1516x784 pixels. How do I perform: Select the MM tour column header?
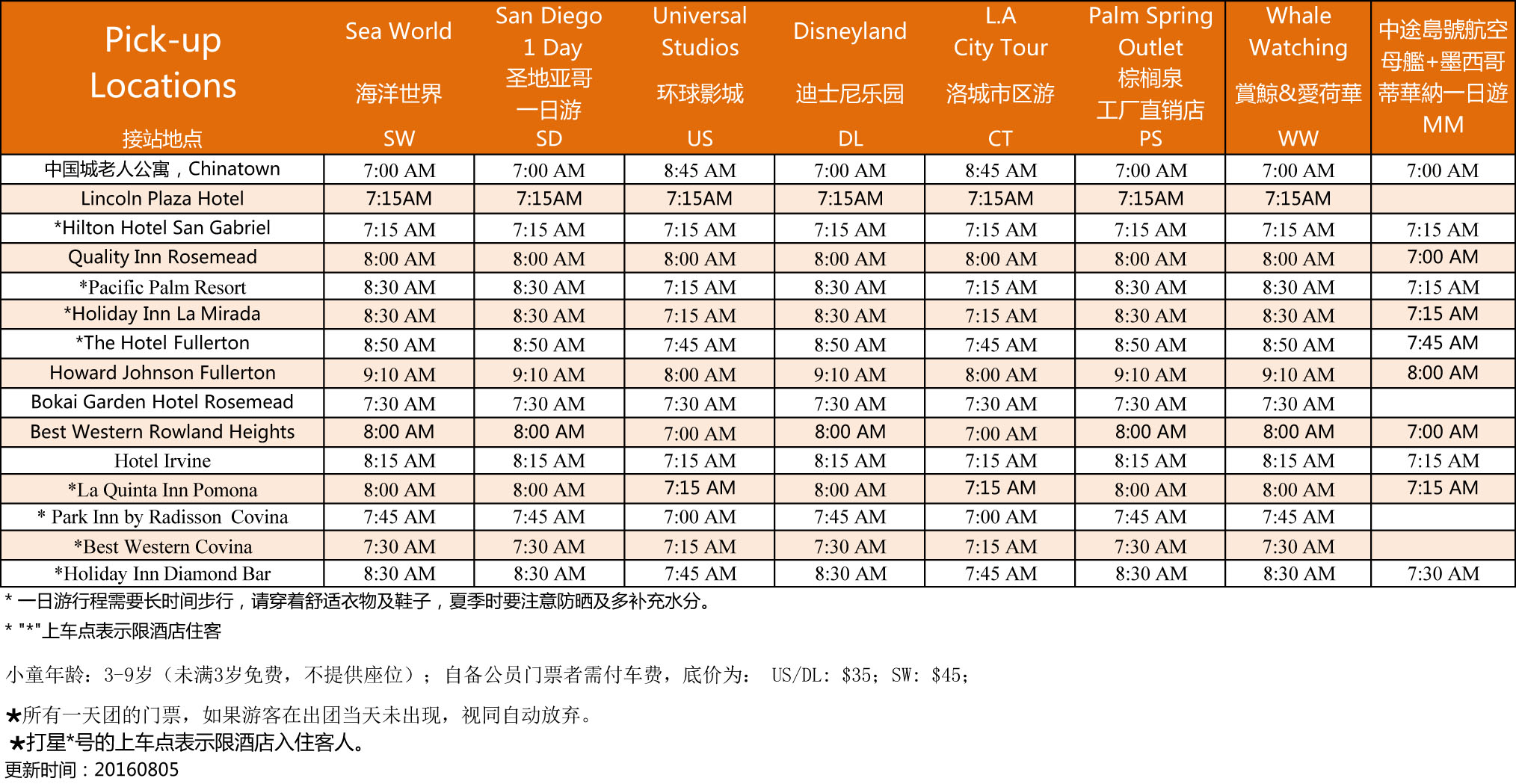[x=1443, y=78]
